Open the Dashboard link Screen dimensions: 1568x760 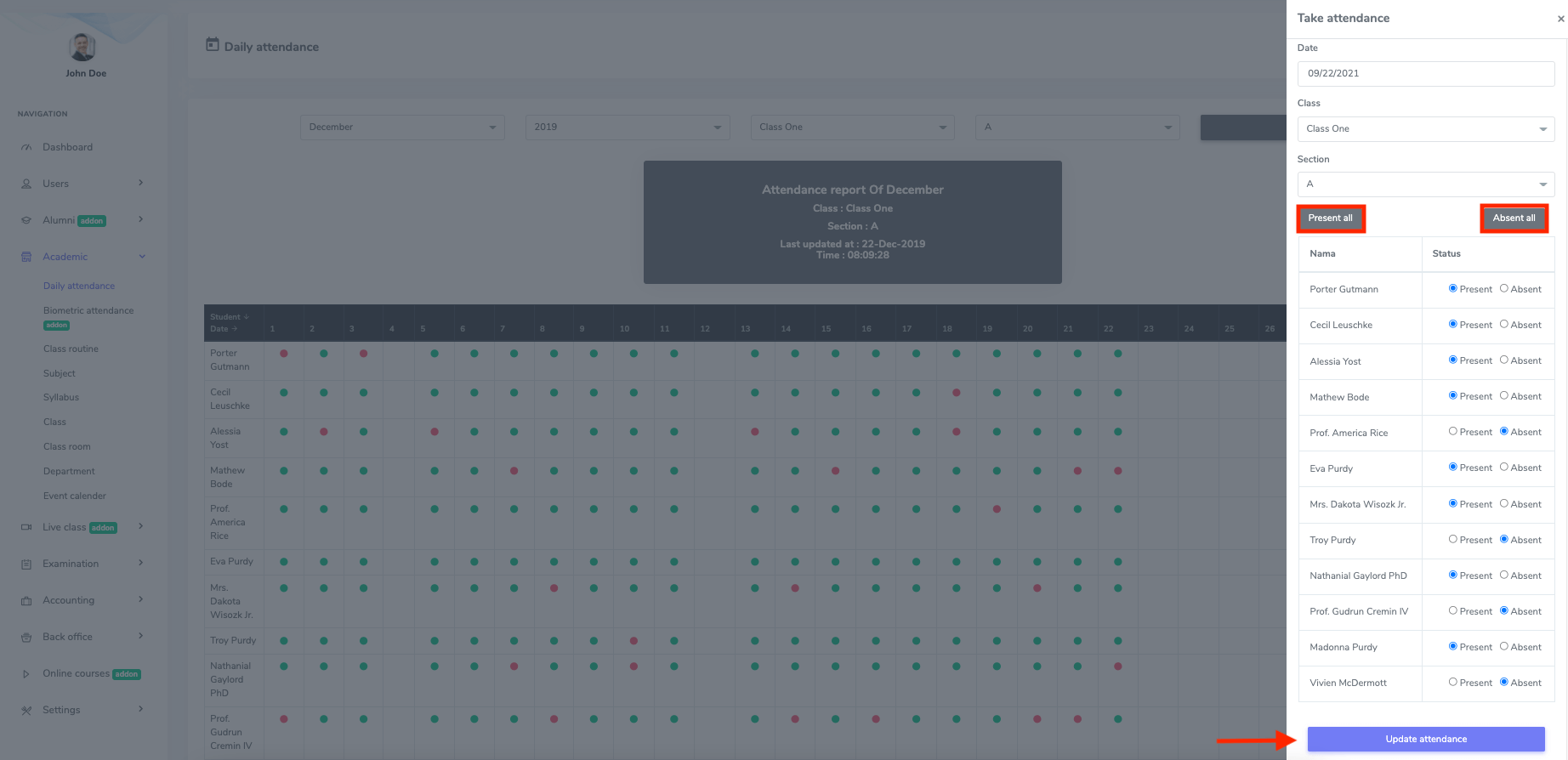pyautogui.click(x=68, y=147)
